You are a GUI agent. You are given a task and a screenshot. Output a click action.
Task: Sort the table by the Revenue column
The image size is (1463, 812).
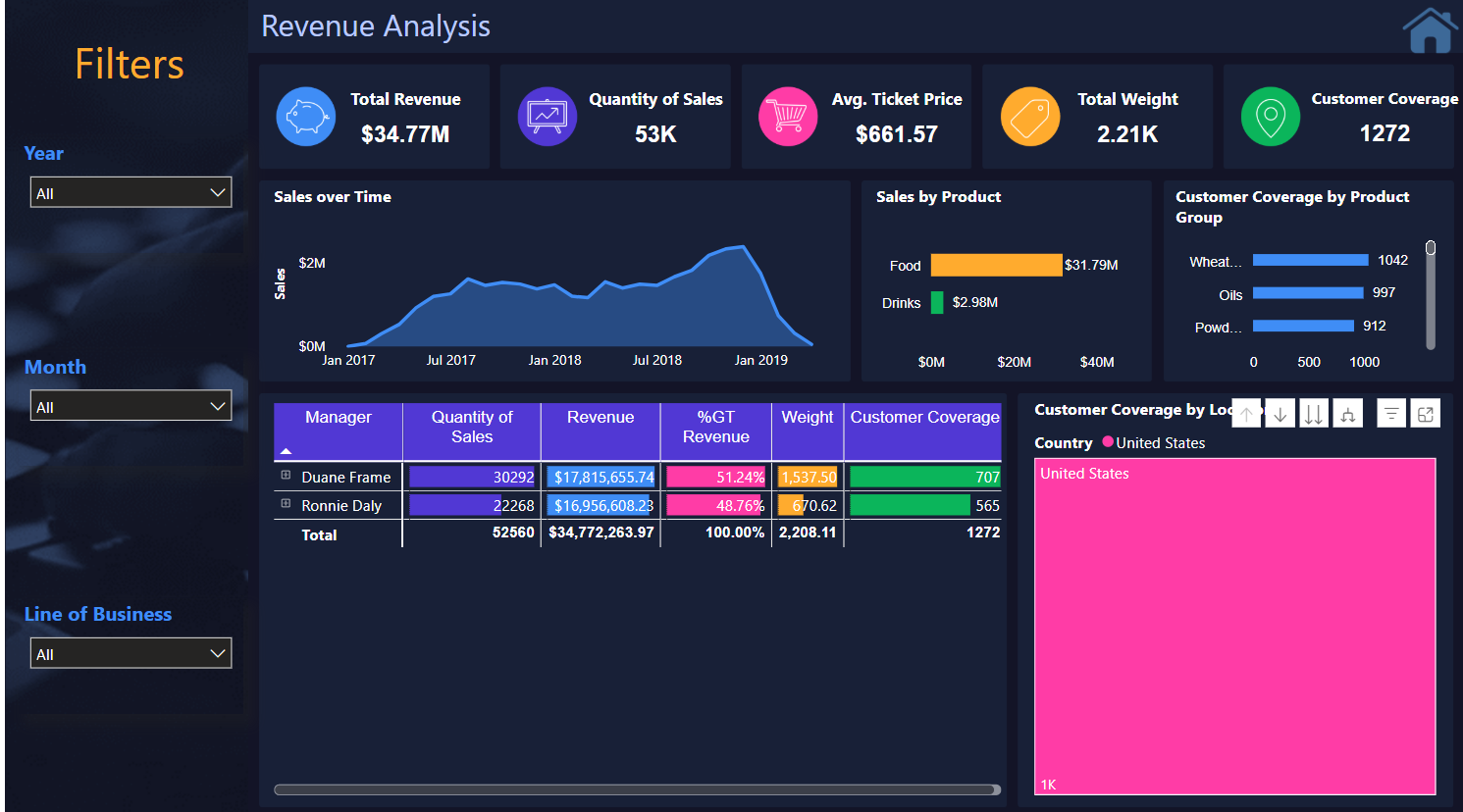(600, 417)
